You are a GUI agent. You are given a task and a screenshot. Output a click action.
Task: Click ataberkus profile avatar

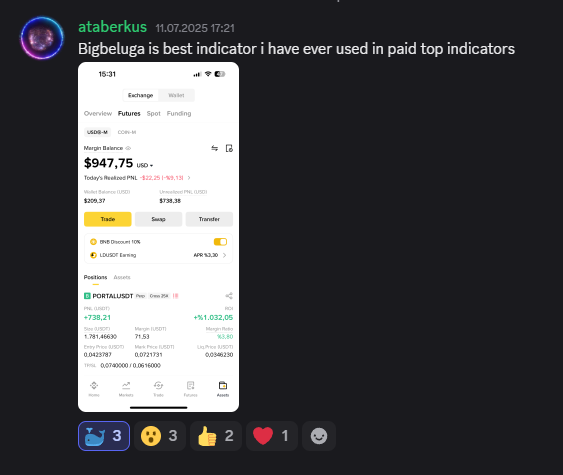[42, 38]
